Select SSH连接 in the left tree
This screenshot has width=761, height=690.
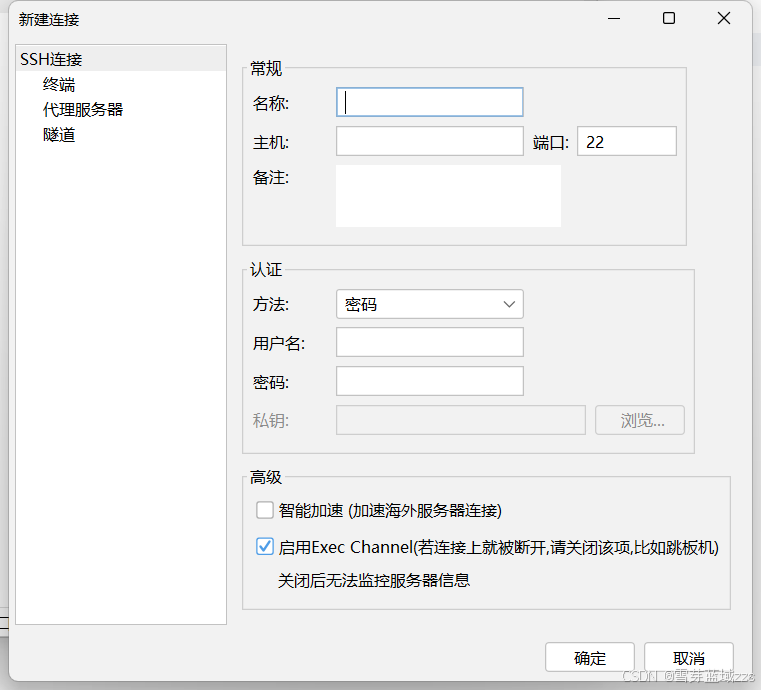51,60
